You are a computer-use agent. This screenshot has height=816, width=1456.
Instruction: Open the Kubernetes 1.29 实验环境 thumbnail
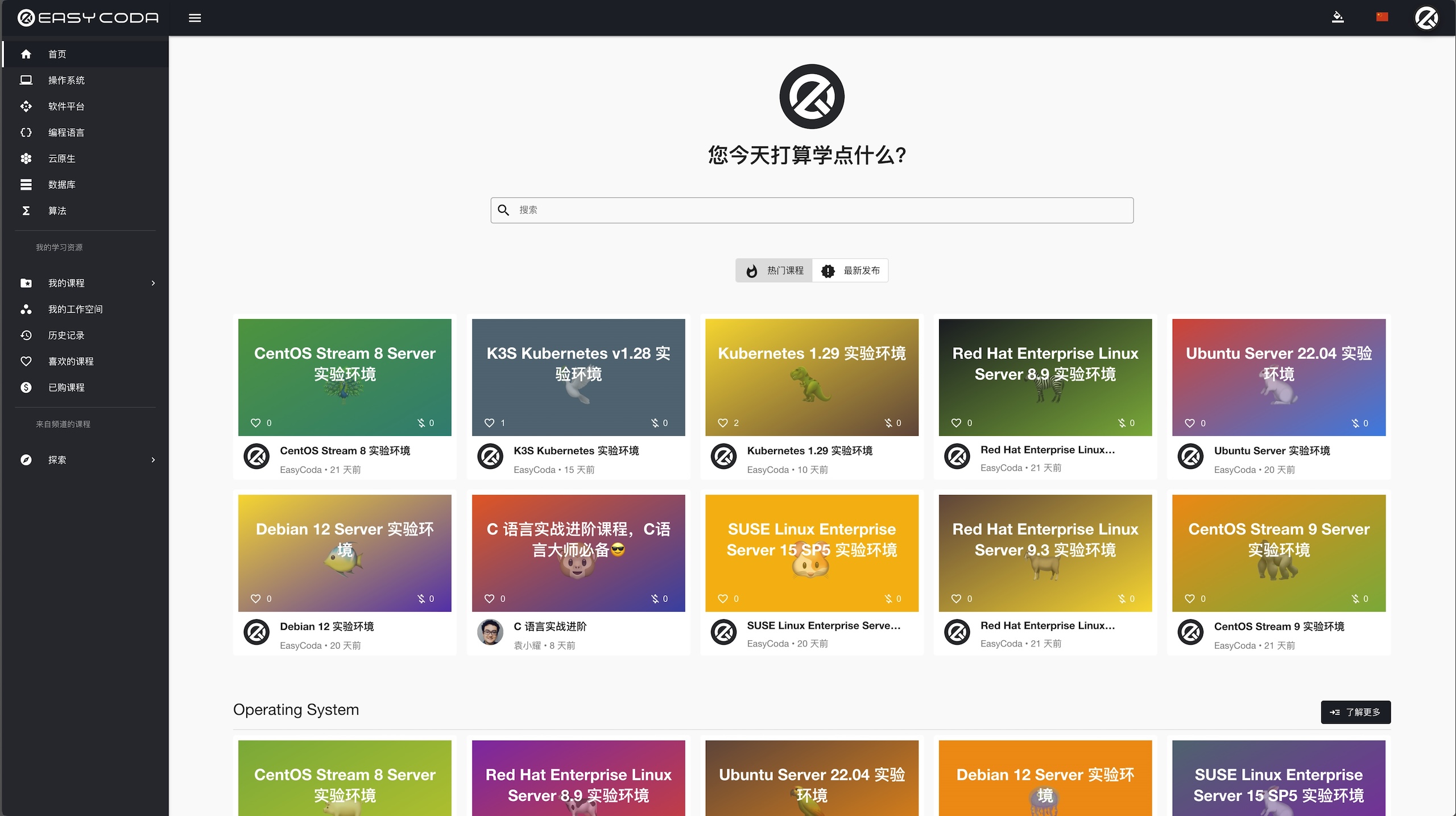[812, 377]
